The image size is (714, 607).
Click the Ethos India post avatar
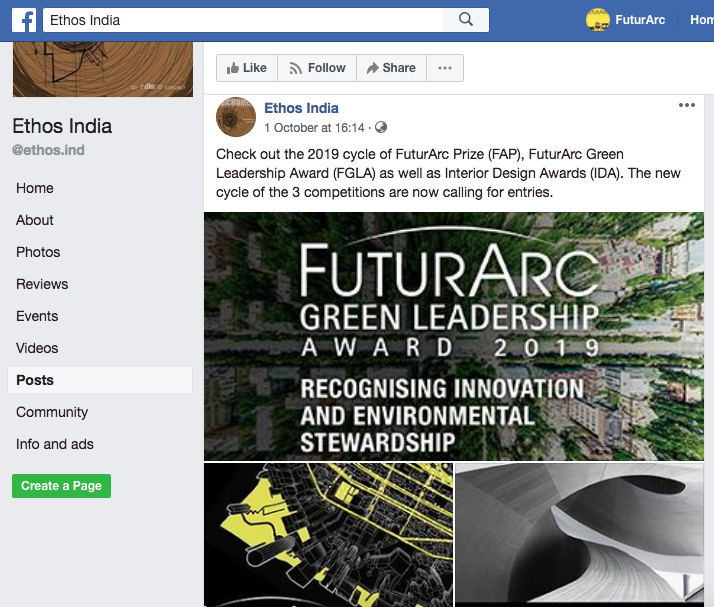236,117
